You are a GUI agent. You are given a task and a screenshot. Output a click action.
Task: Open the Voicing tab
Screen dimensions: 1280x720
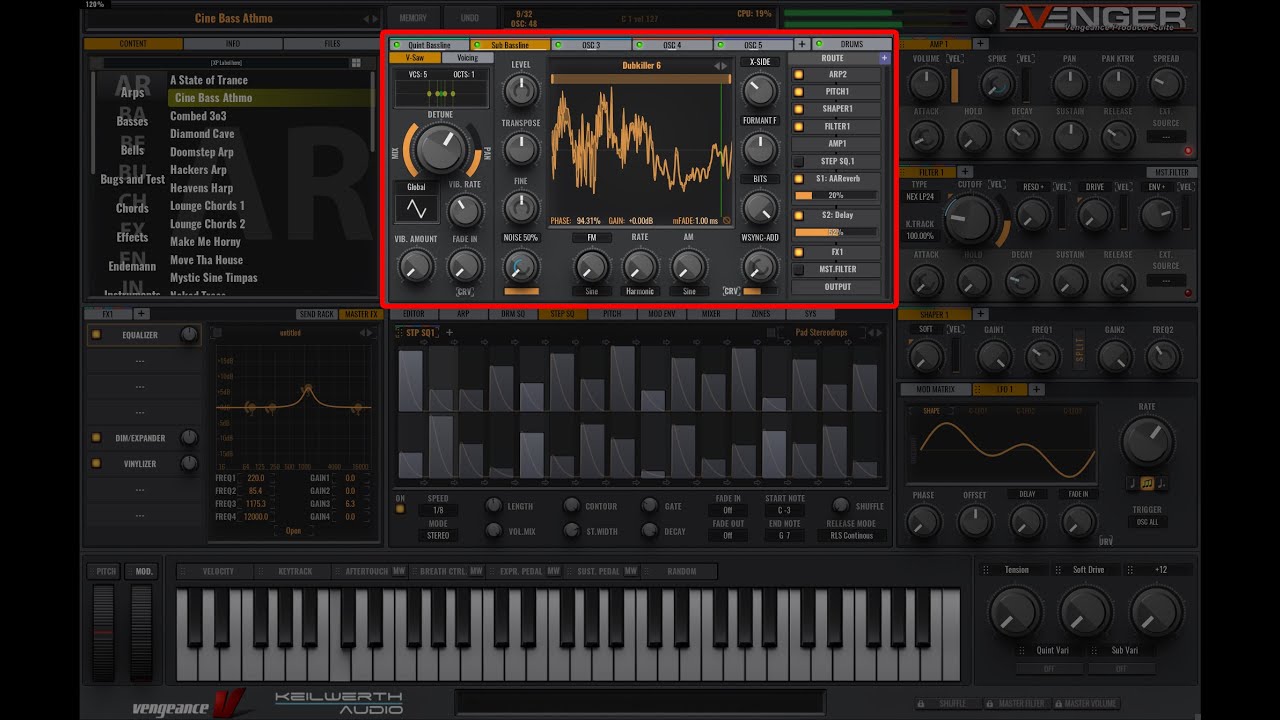[x=467, y=58]
